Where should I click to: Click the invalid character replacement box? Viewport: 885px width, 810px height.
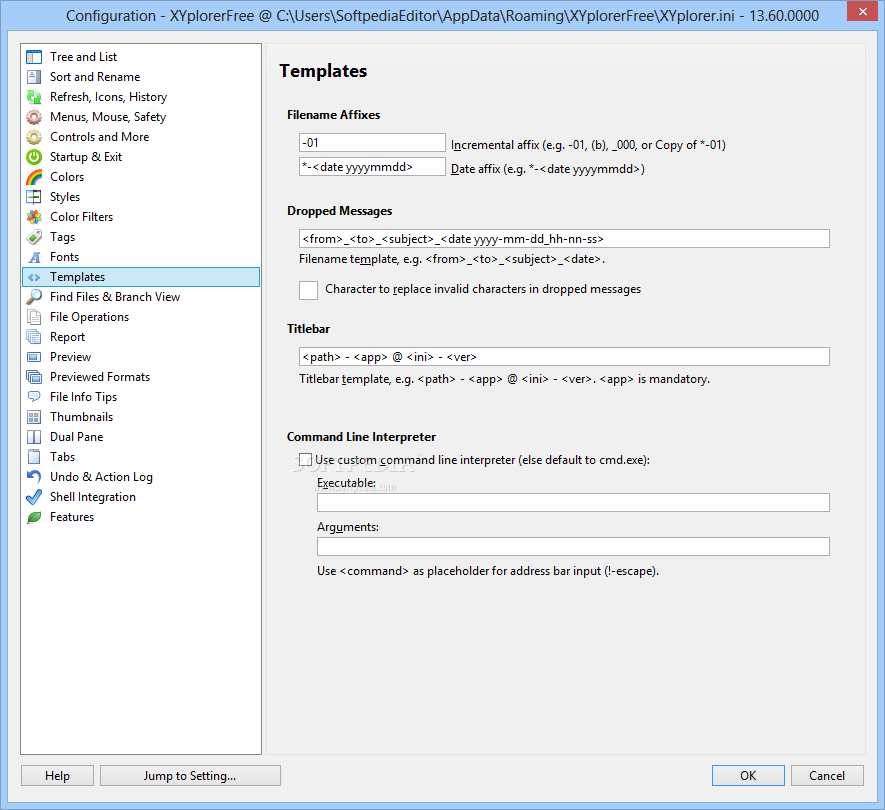pos(308,290)
